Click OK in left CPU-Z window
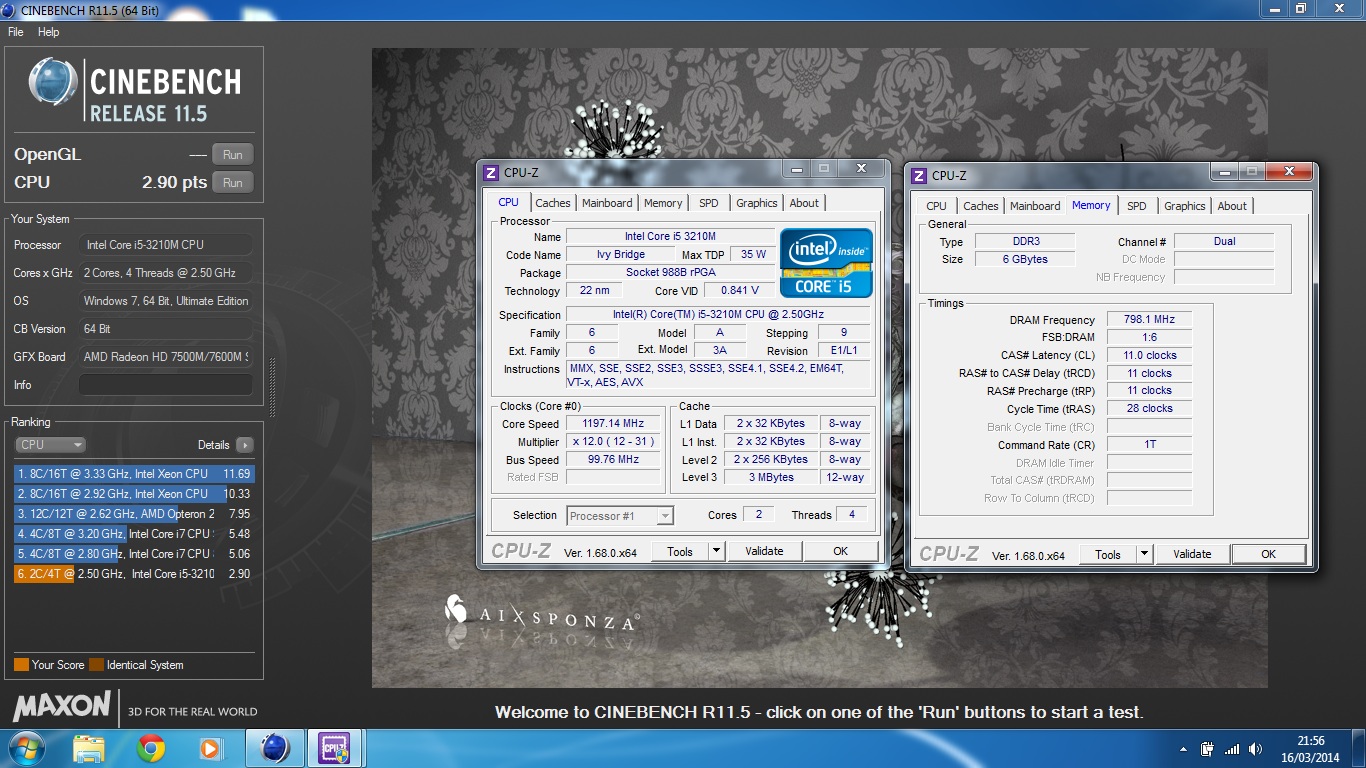This screenshot has width=1366, height=768. pyautogui.click(x=841, y=551)
